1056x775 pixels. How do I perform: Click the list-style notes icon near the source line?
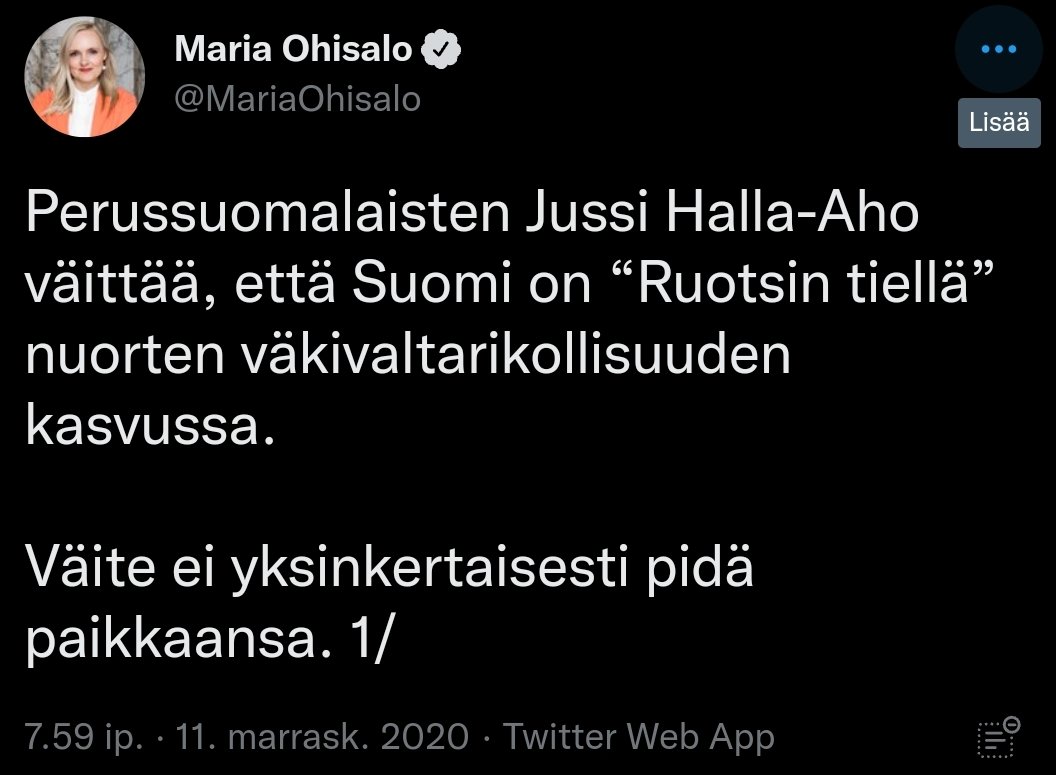coord(999,737)
